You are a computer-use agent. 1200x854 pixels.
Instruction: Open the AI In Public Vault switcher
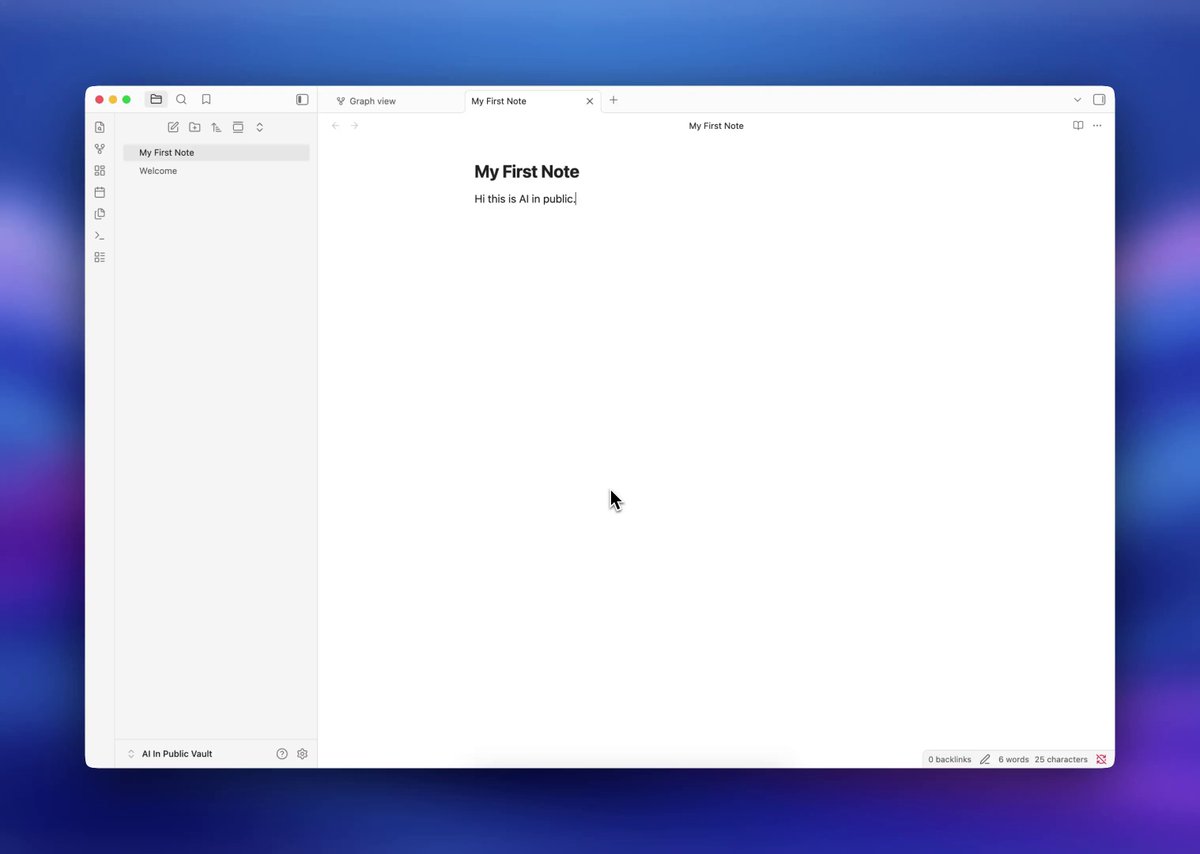coord(170,754)
